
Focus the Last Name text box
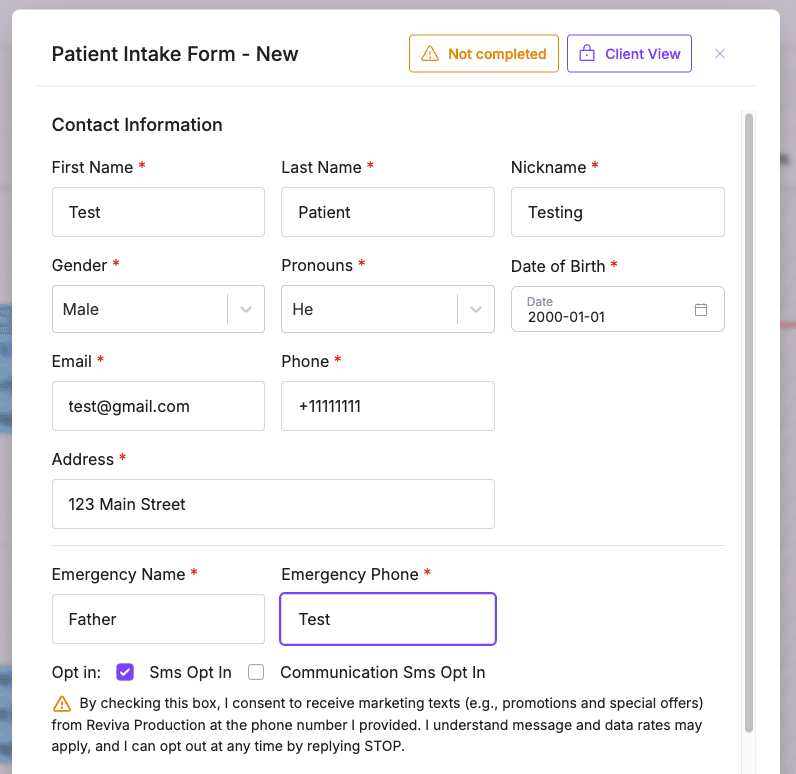click(x=387, y=212)
